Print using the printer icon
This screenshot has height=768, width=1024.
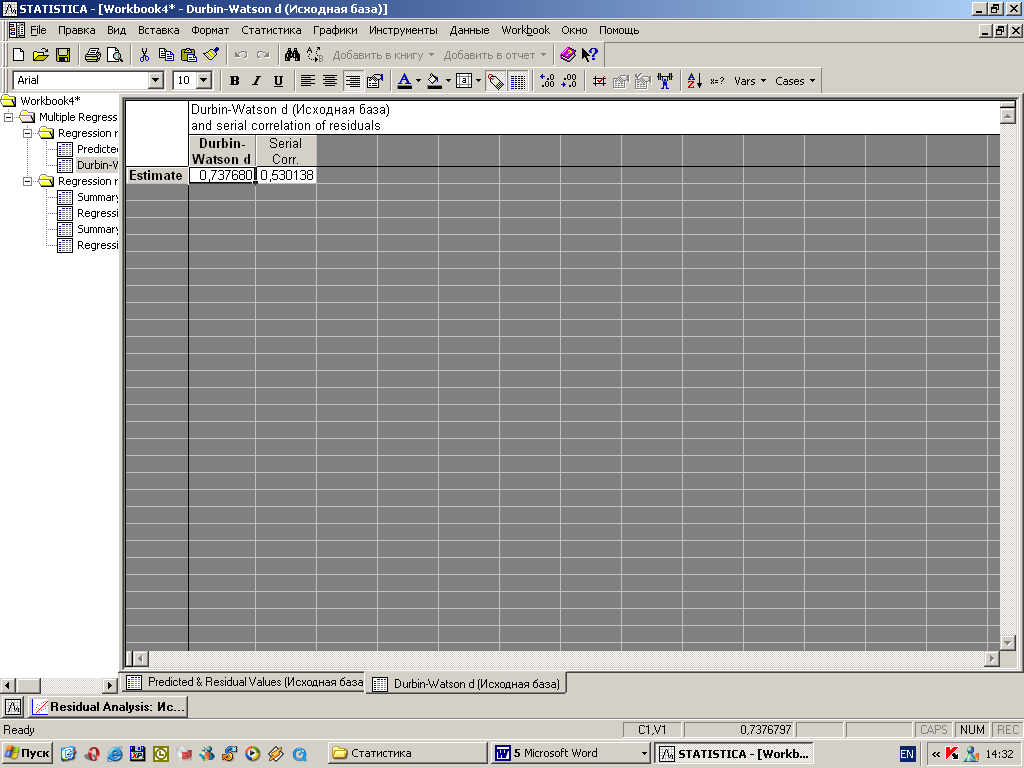coord(93,55)
